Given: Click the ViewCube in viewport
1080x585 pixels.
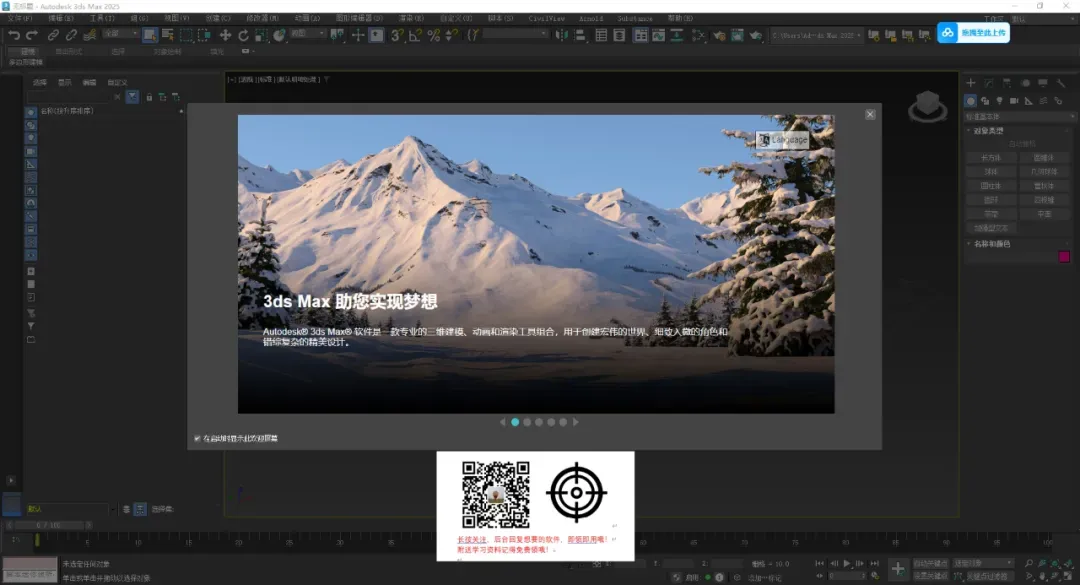Looking at the screenshot, I should (x=928, y=106).
